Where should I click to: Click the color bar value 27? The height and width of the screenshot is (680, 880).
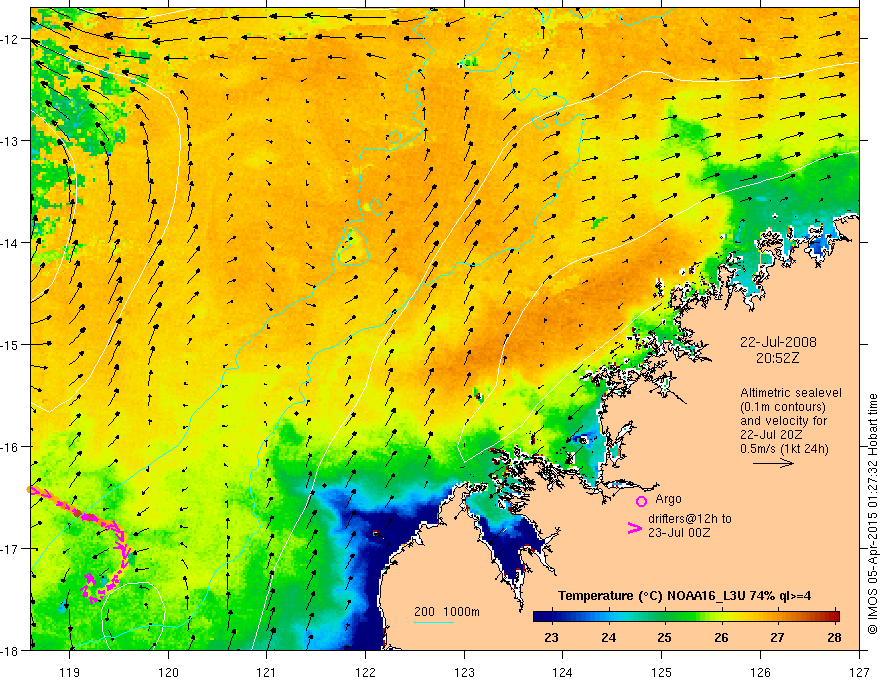tap(777, 637)
